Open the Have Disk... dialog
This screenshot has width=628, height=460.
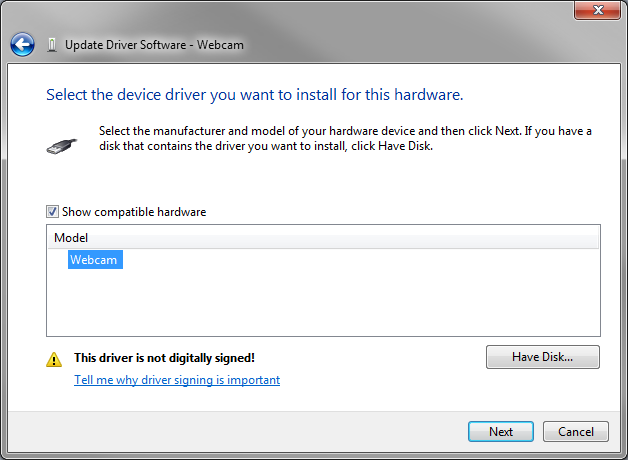(542, 357)
